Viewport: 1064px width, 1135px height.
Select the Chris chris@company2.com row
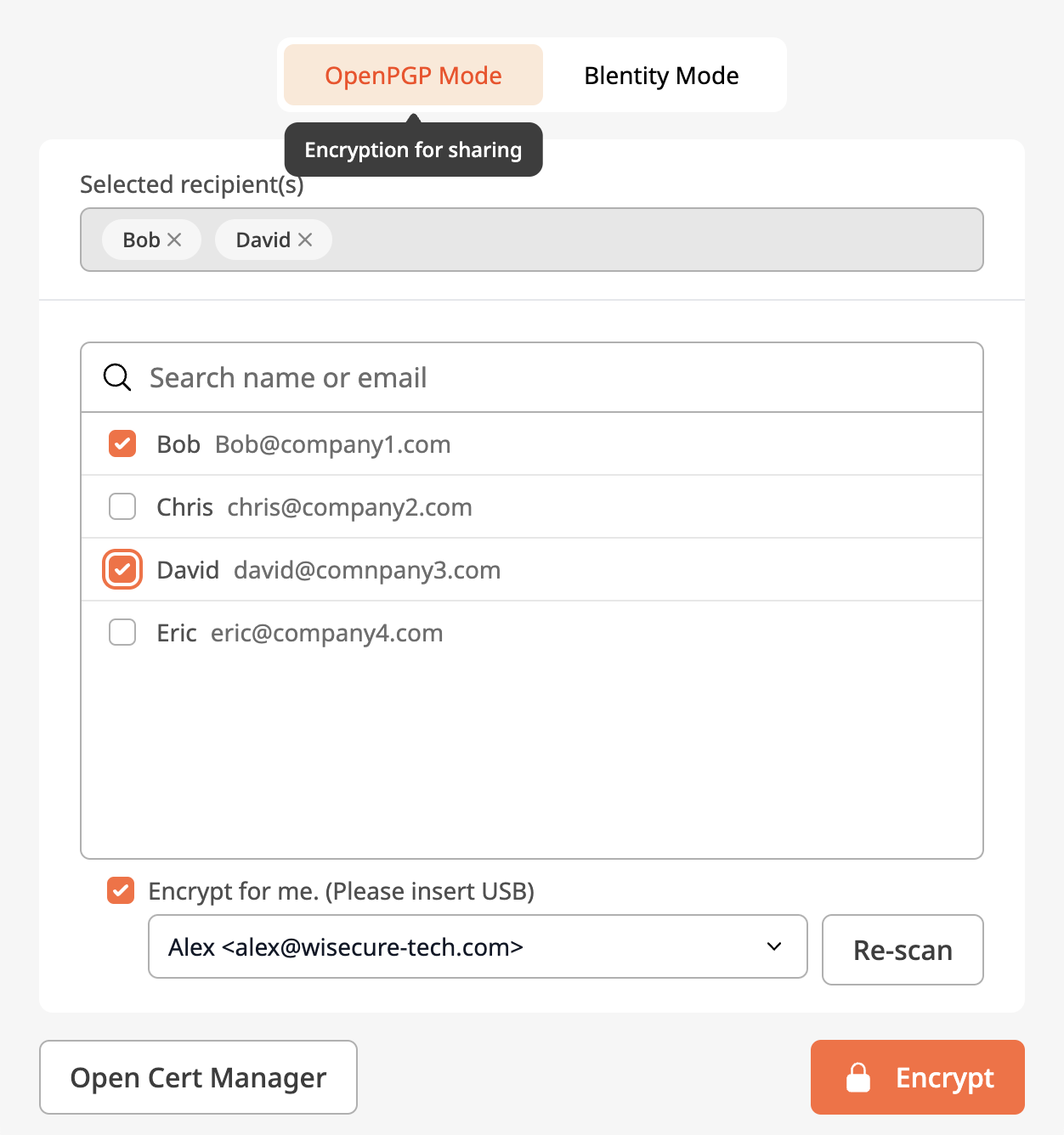coord(532,506)
